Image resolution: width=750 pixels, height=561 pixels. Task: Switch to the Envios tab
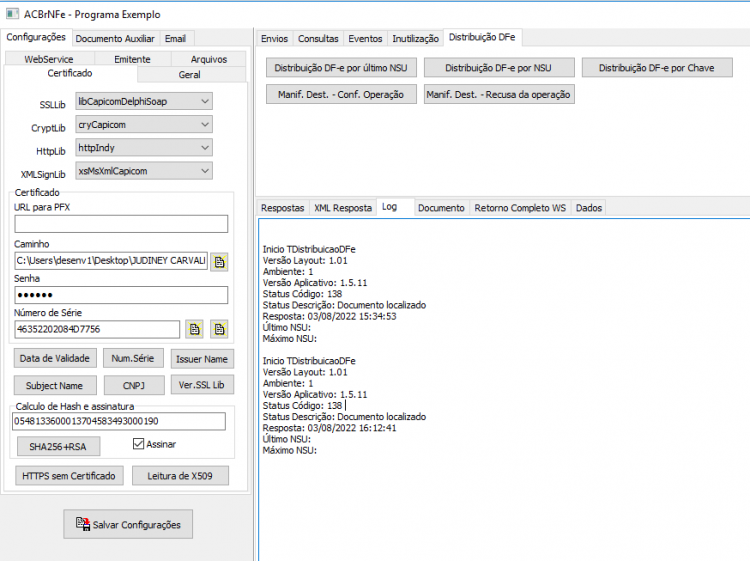(275, 39)
